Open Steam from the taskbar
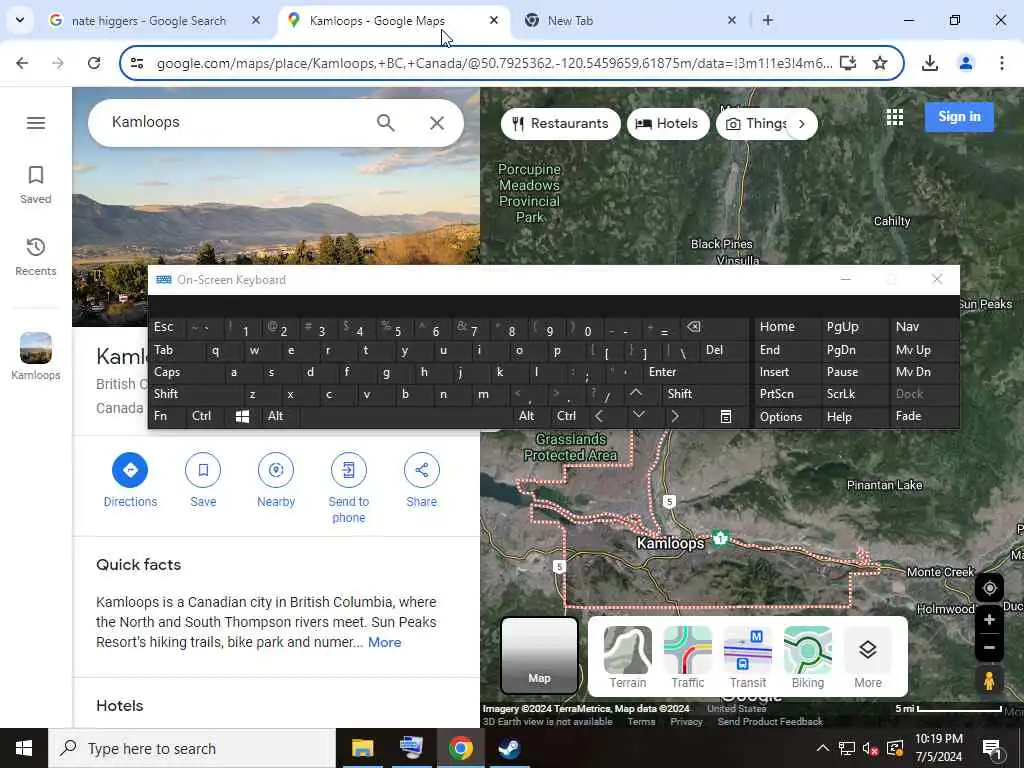The image size is (1024, 768). 509,748
